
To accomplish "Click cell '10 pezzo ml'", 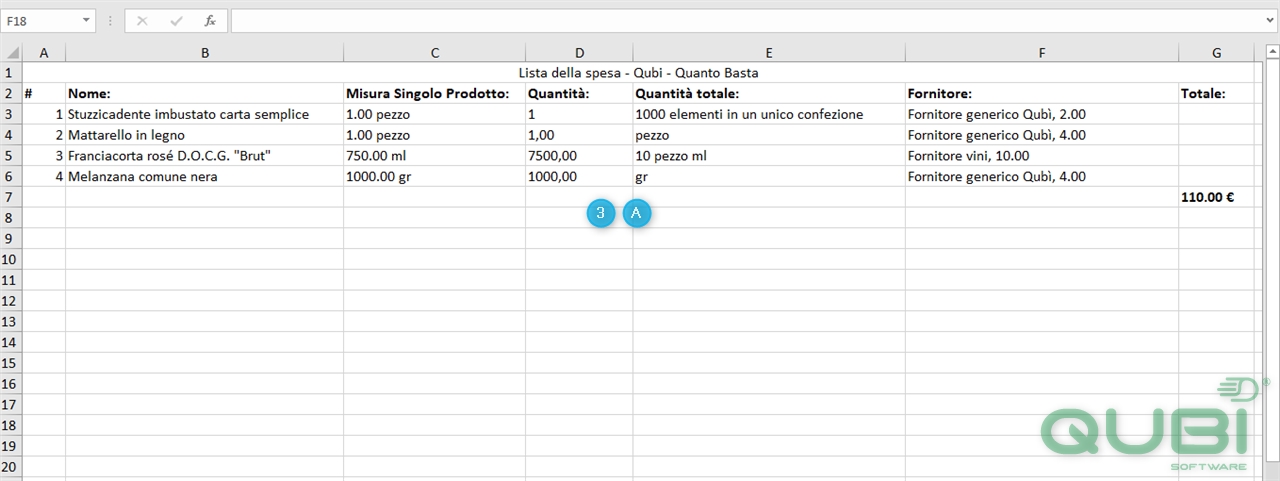I will point(769,156).
